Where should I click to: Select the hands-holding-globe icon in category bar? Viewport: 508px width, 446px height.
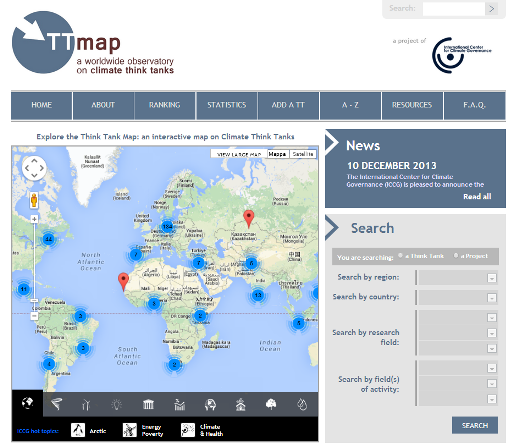pos(210,405)
